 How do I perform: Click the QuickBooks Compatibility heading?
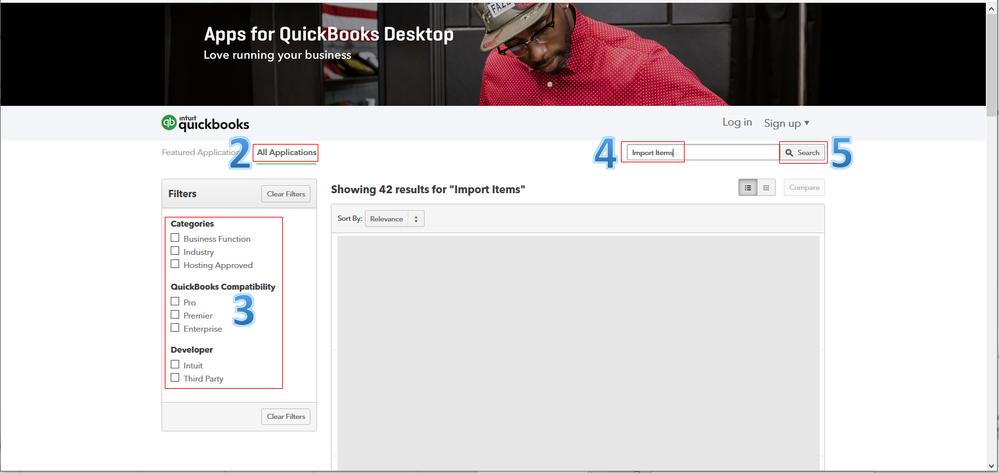click(x=223, y=287)
